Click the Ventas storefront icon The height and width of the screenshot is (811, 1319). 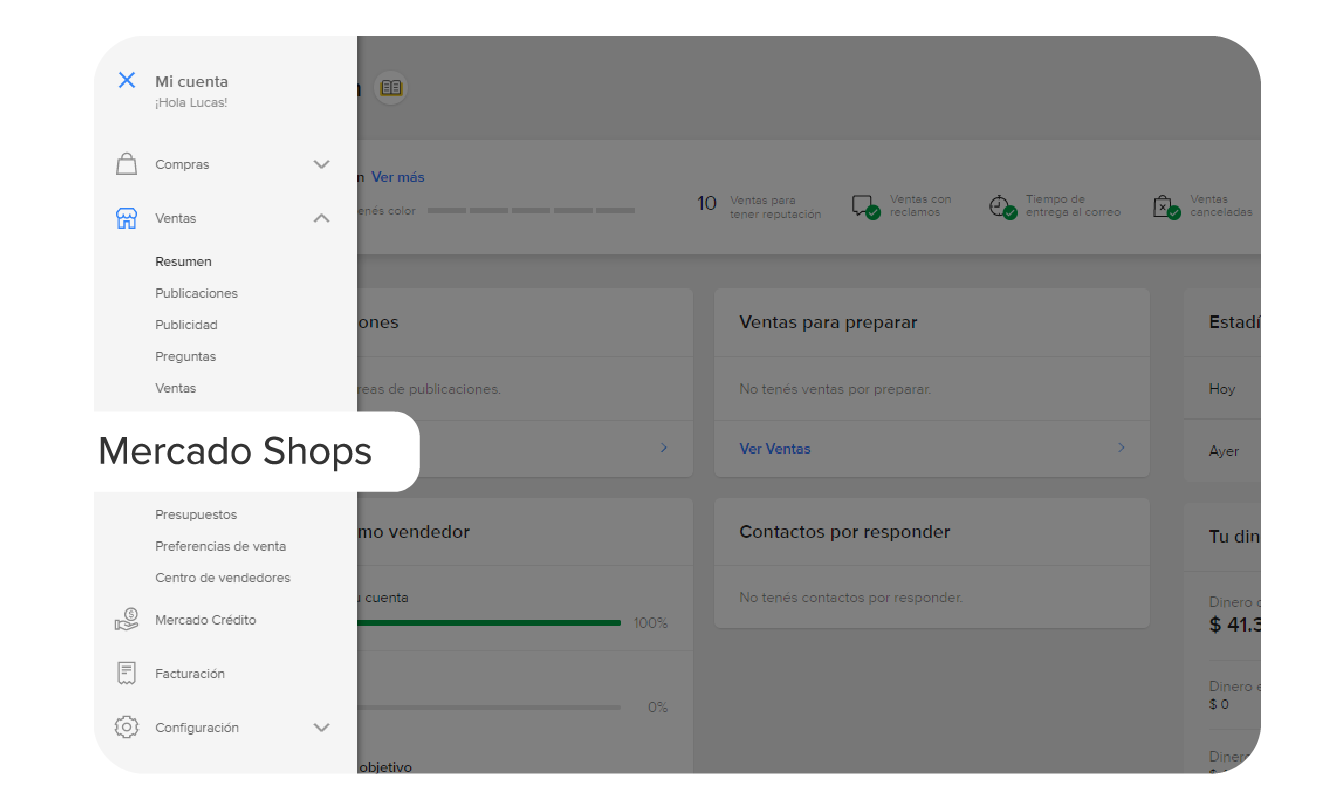[x=126, y=218]
